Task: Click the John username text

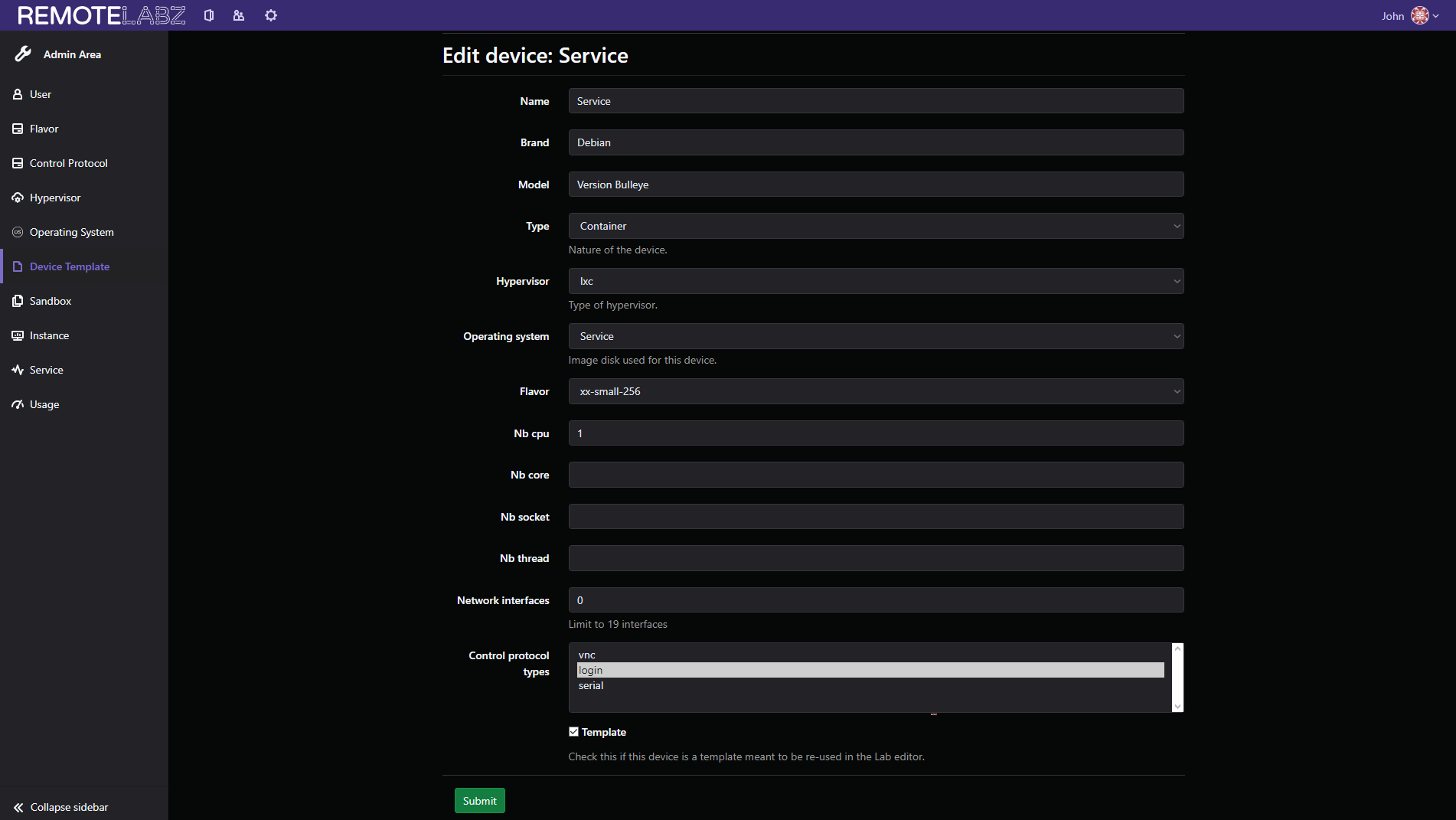Action: pyautogui.click(x=1392, y=16)
